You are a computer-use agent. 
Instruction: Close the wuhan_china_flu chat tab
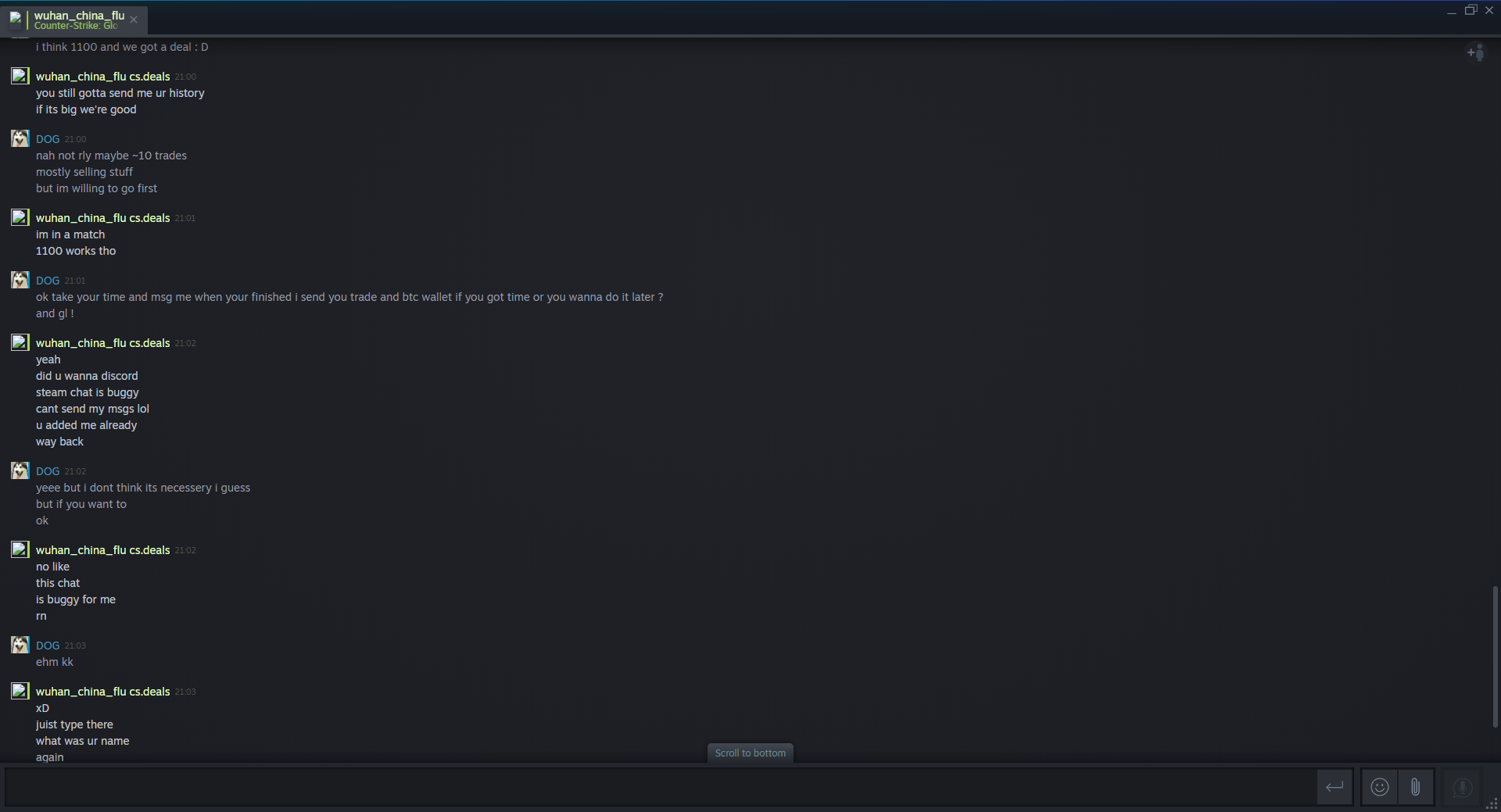coord(134,20)
